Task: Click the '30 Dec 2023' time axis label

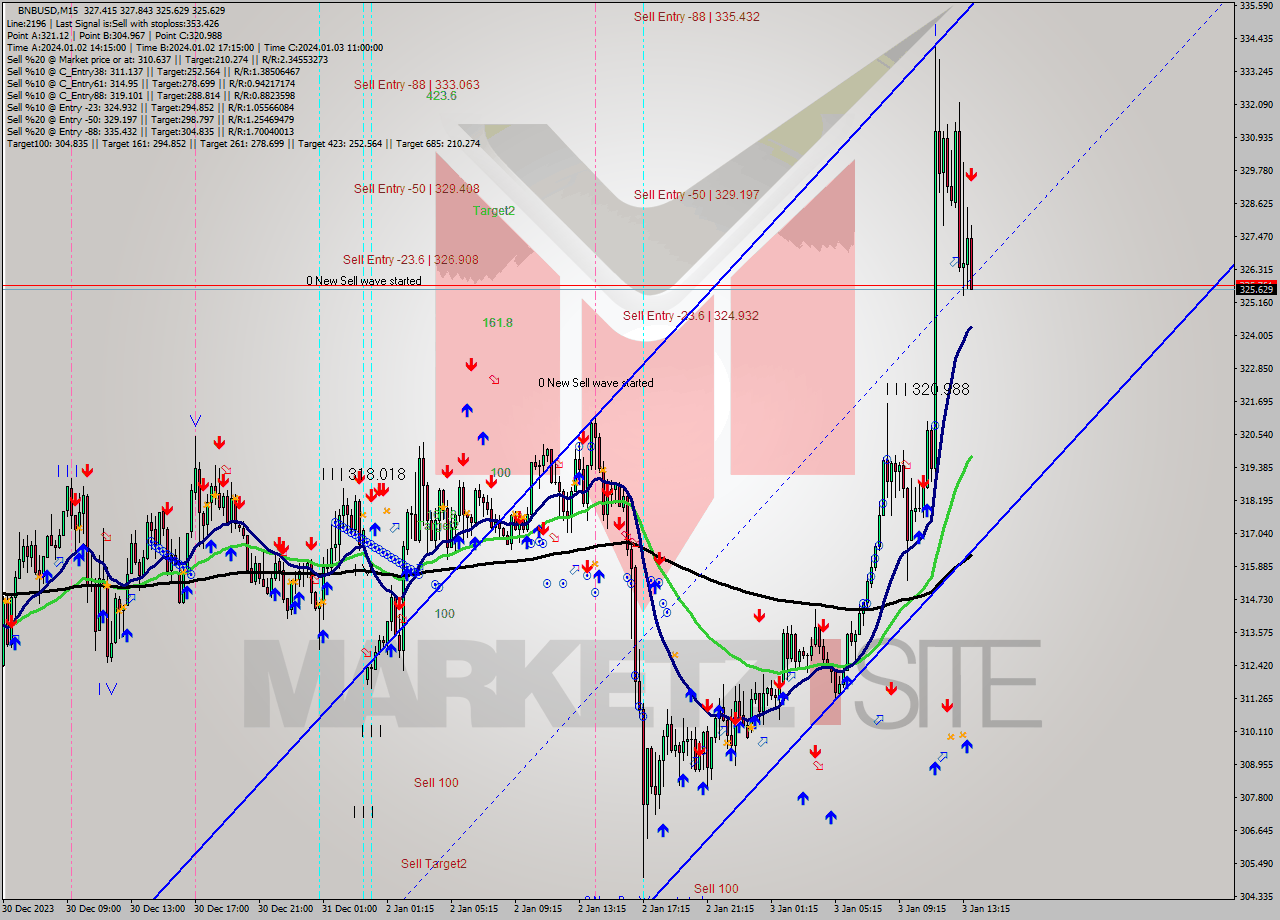Action: (29, 910)
